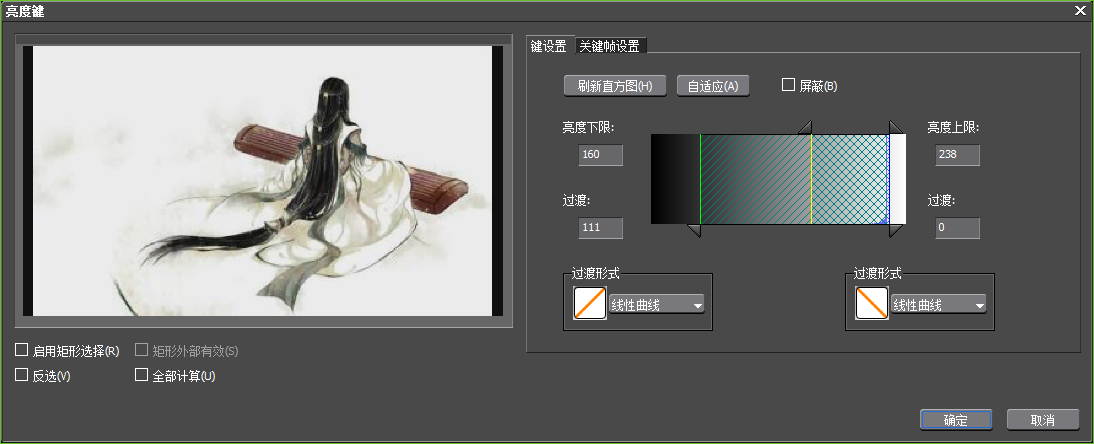This screenshot has height=444, width=1094.
Task: Click the left 过渡形式 rising curve icon
Action: coord(590,304)
